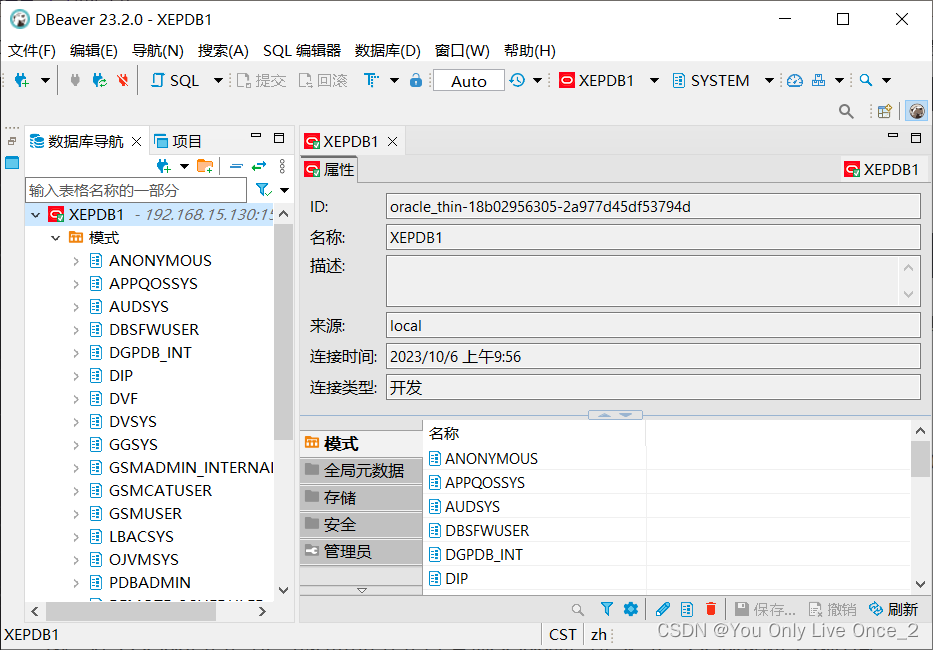Click the transaction mode icon
The width and height of the screenshot is (933, 650).
pos(372,80)
